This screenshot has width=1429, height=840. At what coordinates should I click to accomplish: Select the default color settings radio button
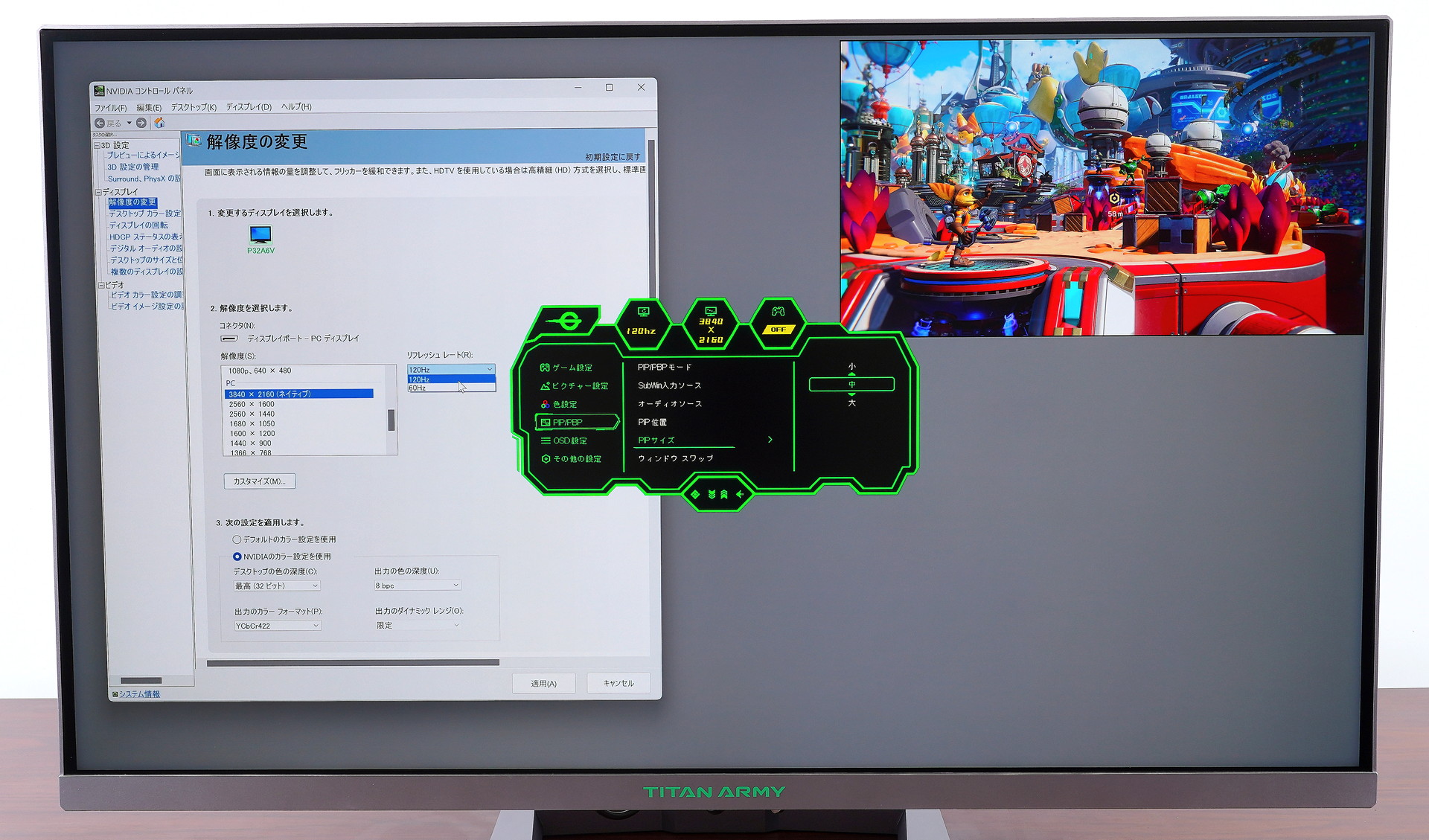click(237, 539)
